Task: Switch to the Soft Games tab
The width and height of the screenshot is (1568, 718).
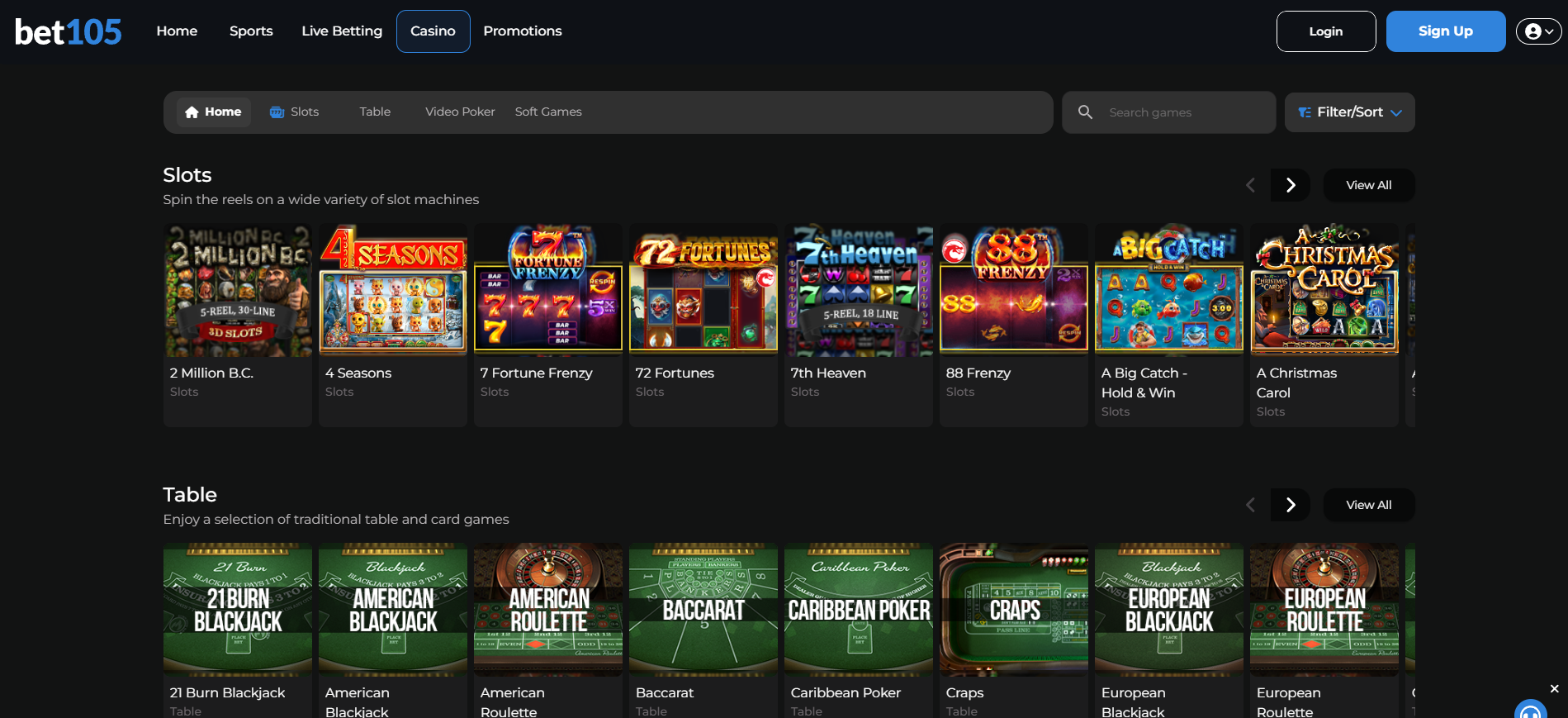Action: [548, 112]
